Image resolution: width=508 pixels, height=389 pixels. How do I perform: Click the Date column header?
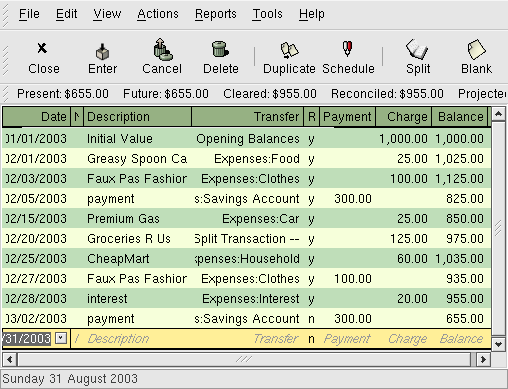coord(36,117)
